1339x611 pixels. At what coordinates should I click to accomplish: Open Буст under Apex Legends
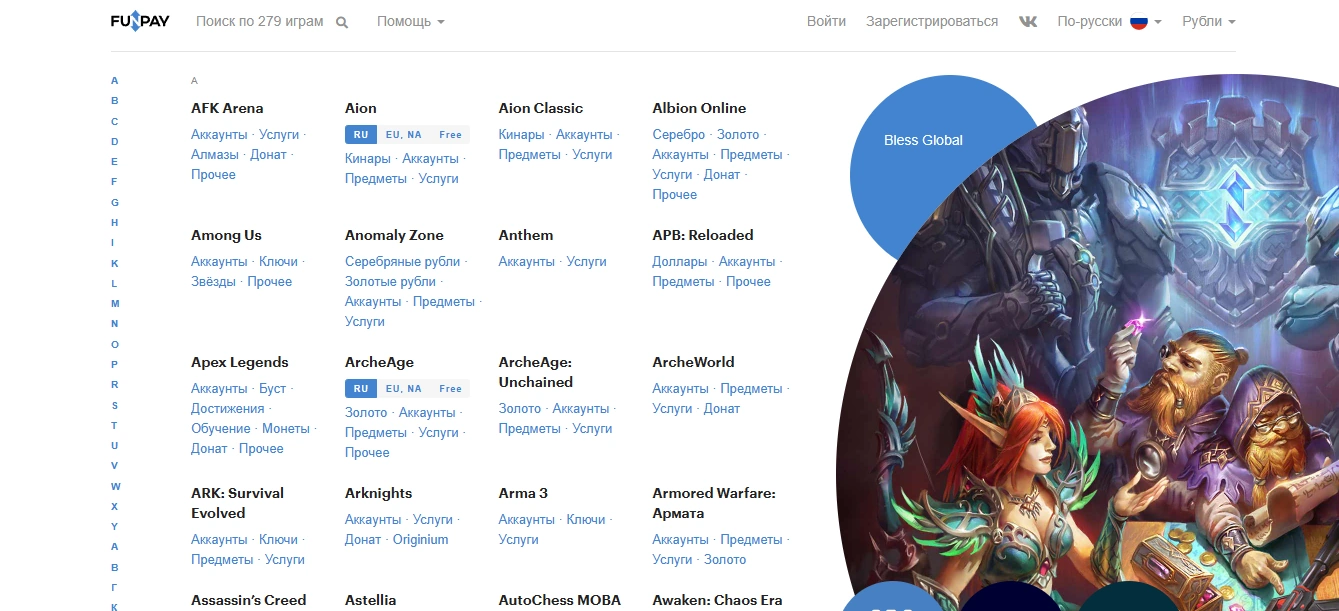273,388
